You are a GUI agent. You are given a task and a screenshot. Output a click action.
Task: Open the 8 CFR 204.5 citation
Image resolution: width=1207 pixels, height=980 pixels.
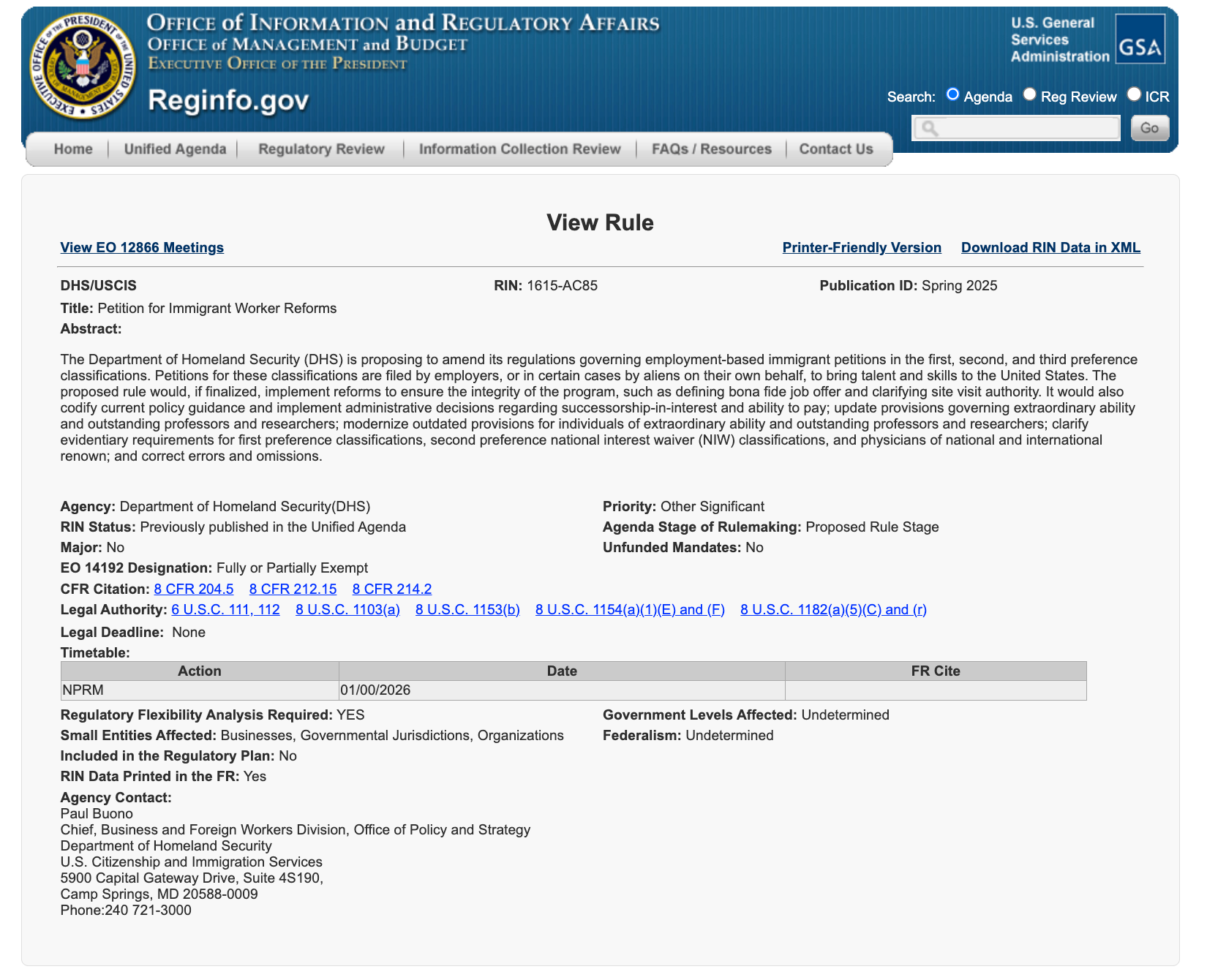click(194, 589)
